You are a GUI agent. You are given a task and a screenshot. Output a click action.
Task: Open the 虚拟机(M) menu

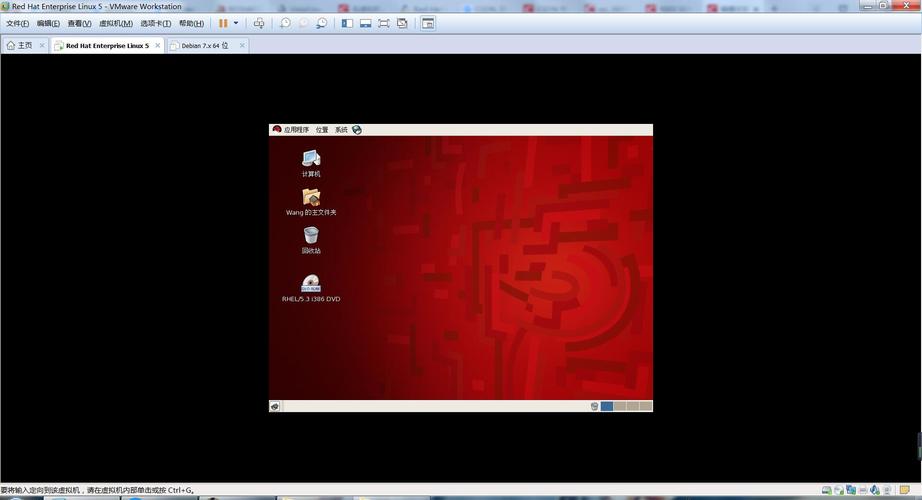tap(116, 24)
